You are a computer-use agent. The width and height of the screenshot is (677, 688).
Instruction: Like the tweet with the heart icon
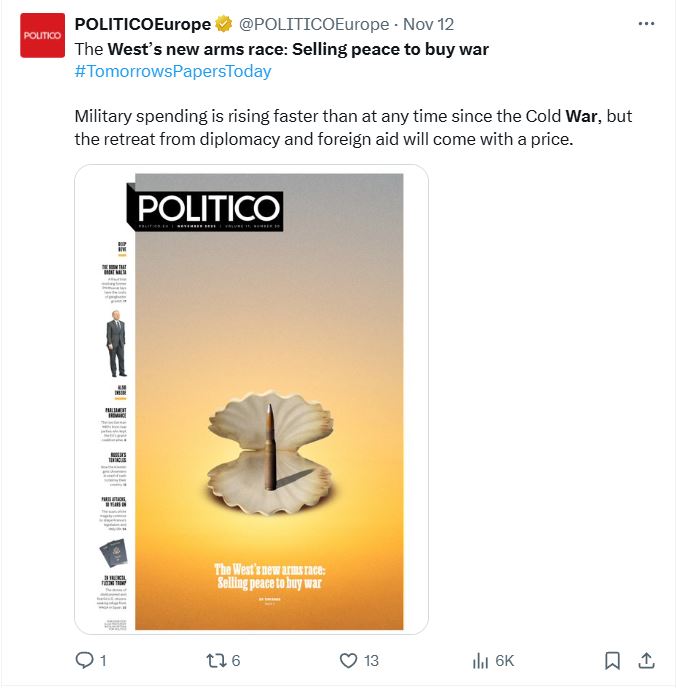click(x=348, y=660)
